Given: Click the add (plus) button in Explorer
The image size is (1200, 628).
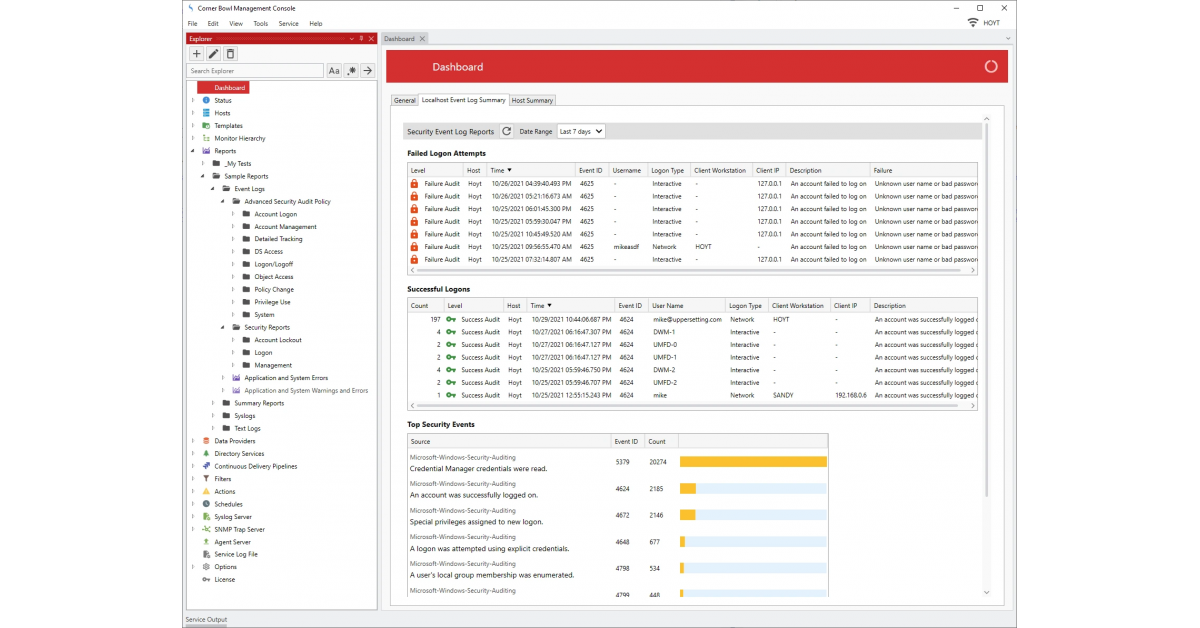Looking at the screenshot, I should tap(197, 54).
